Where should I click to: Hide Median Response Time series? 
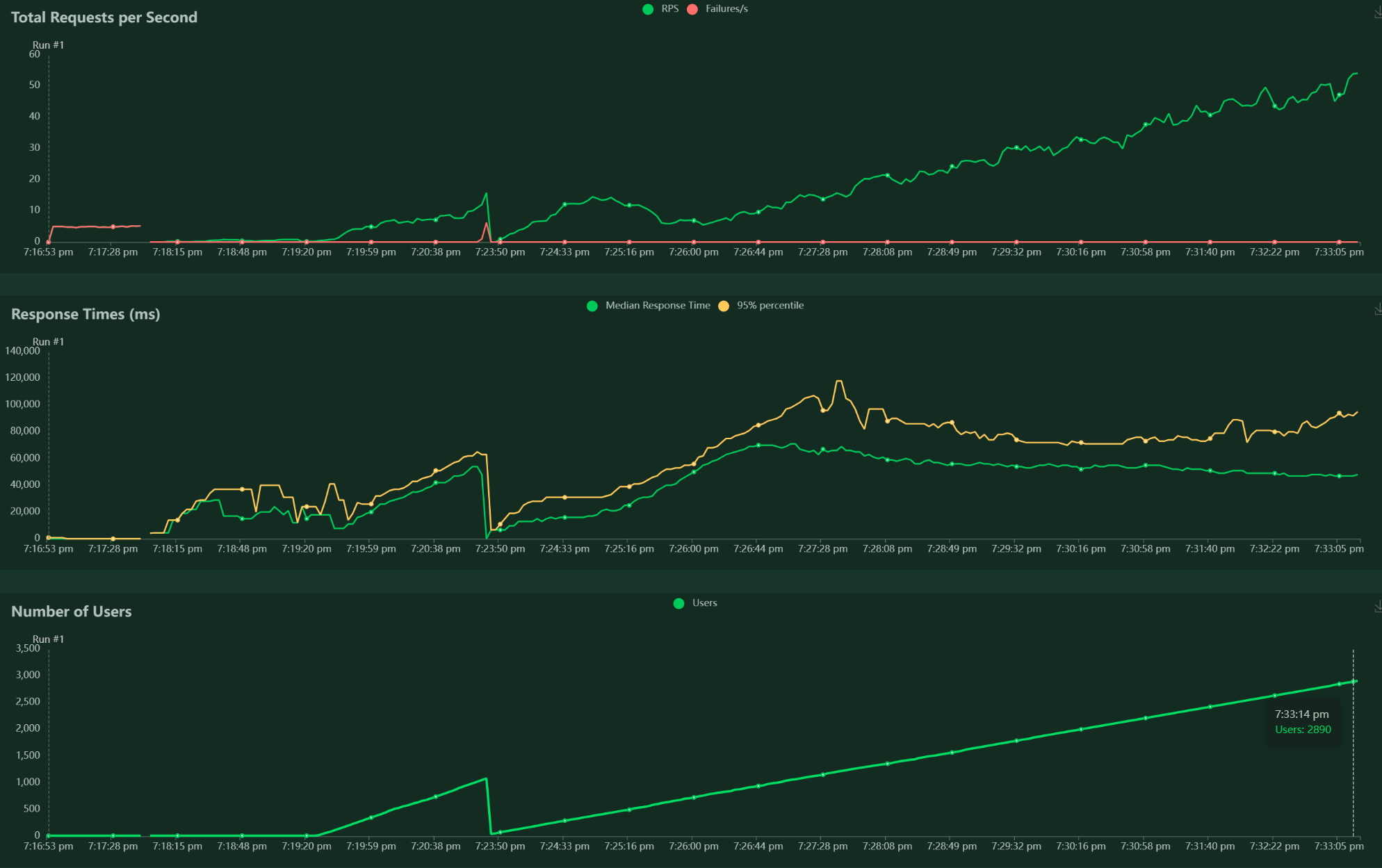(x=657, y=306)
